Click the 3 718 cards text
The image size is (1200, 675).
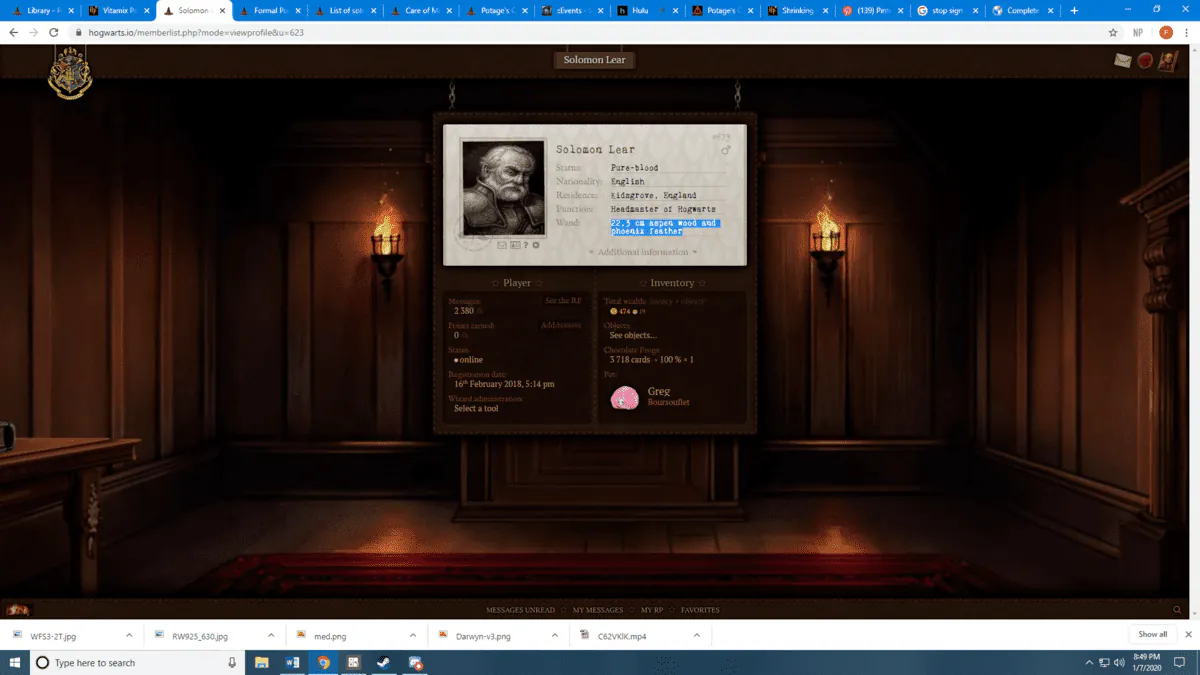pyautogui.click(x=630, y=360)
